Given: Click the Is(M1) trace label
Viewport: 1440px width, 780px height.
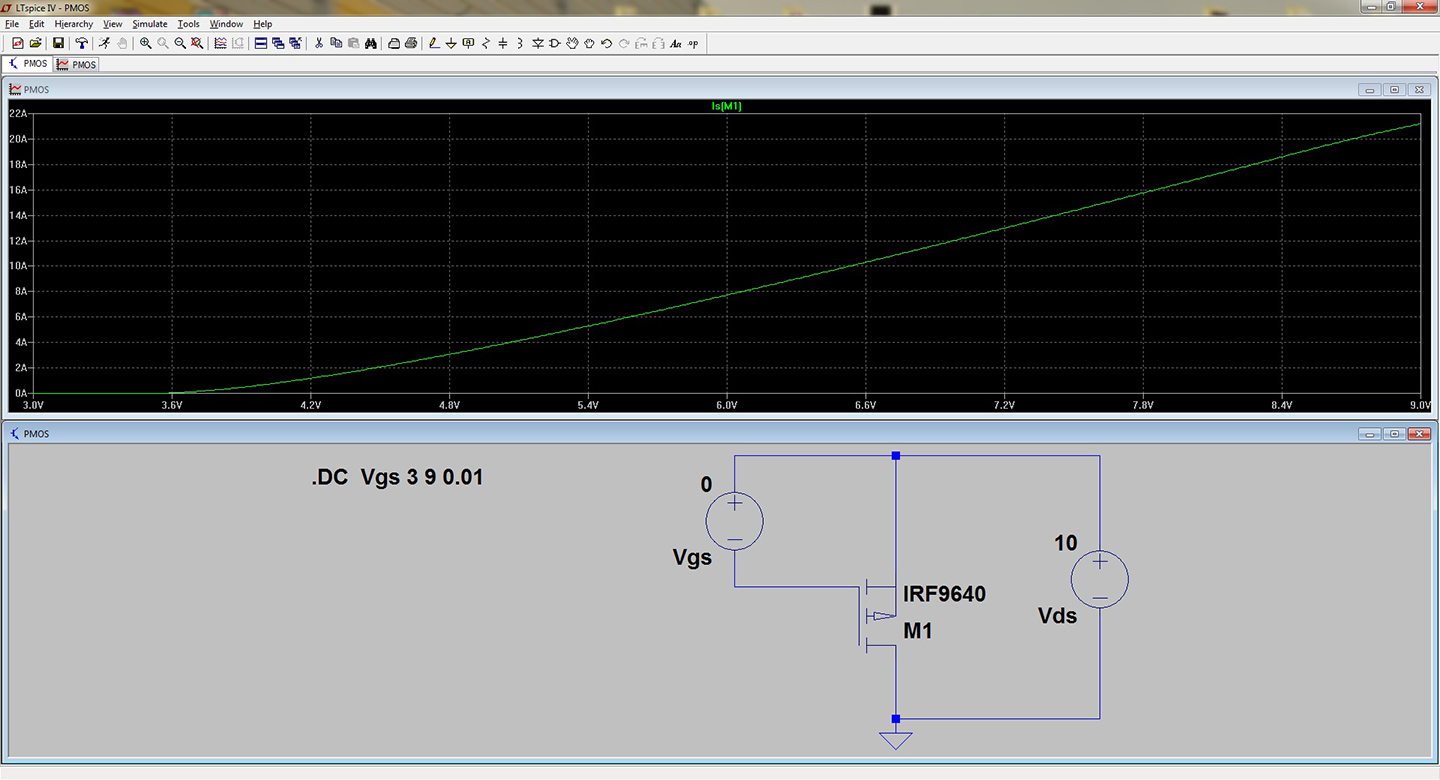Looking at the screenshot, I should pos(726,105).
